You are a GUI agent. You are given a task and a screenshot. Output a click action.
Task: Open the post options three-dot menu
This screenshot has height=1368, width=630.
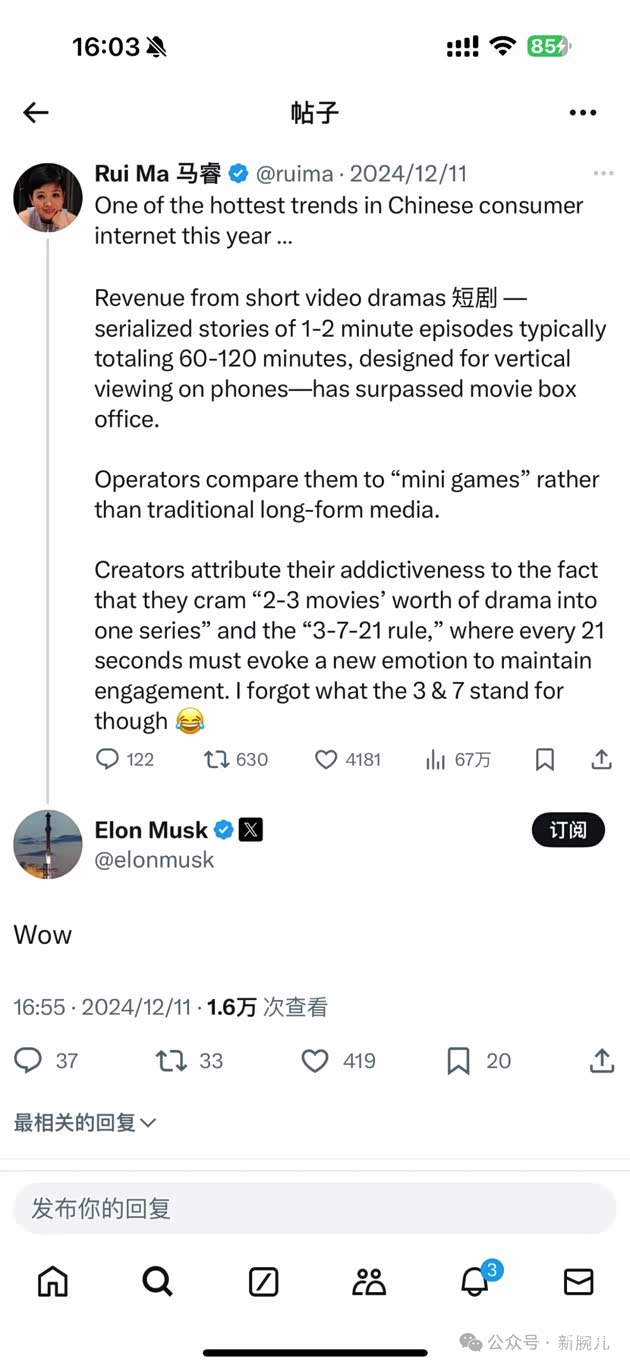click(x=582, y=112)
